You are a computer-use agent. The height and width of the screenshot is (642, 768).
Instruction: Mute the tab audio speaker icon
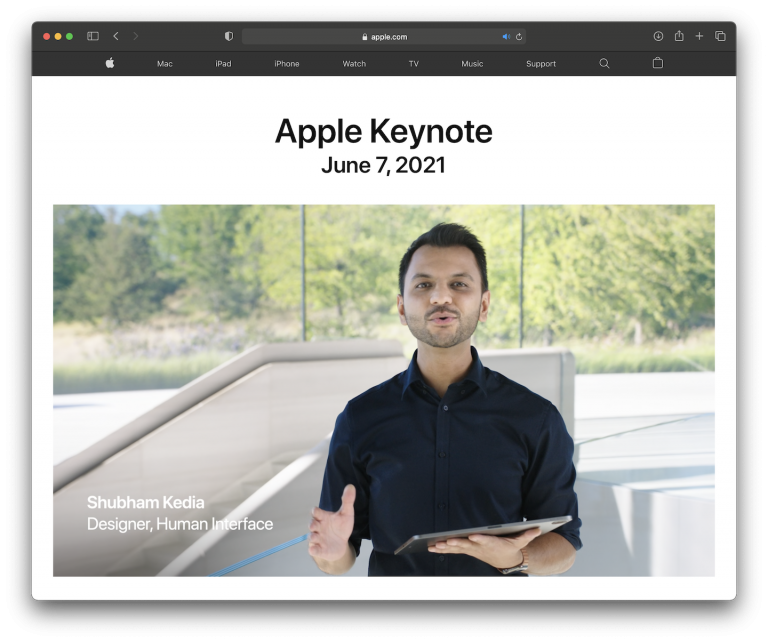[x=506, y=37]
